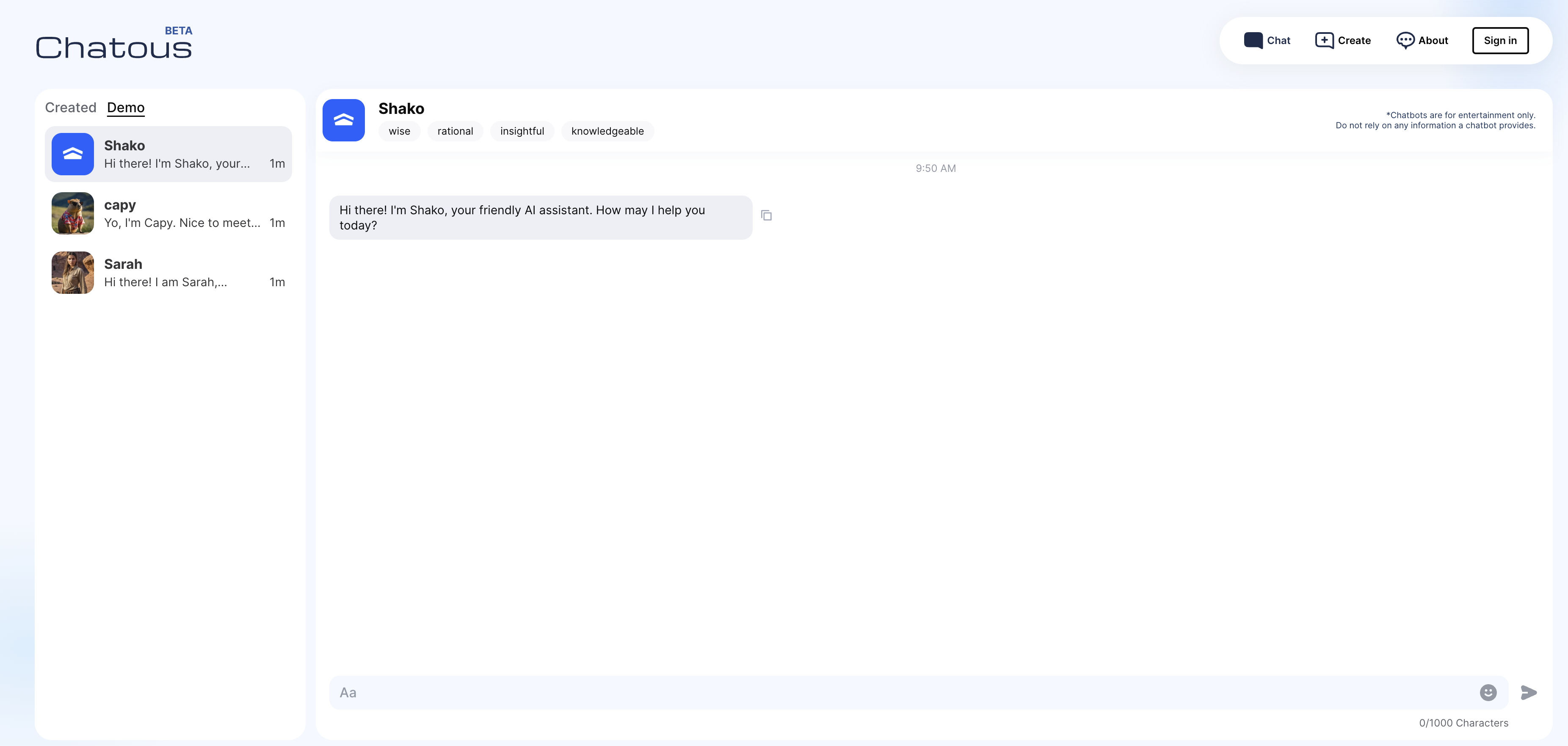This screenshot has height=746, width=1568.
Task: Open the capy chat conversation
Action: [x=168, y=213]
